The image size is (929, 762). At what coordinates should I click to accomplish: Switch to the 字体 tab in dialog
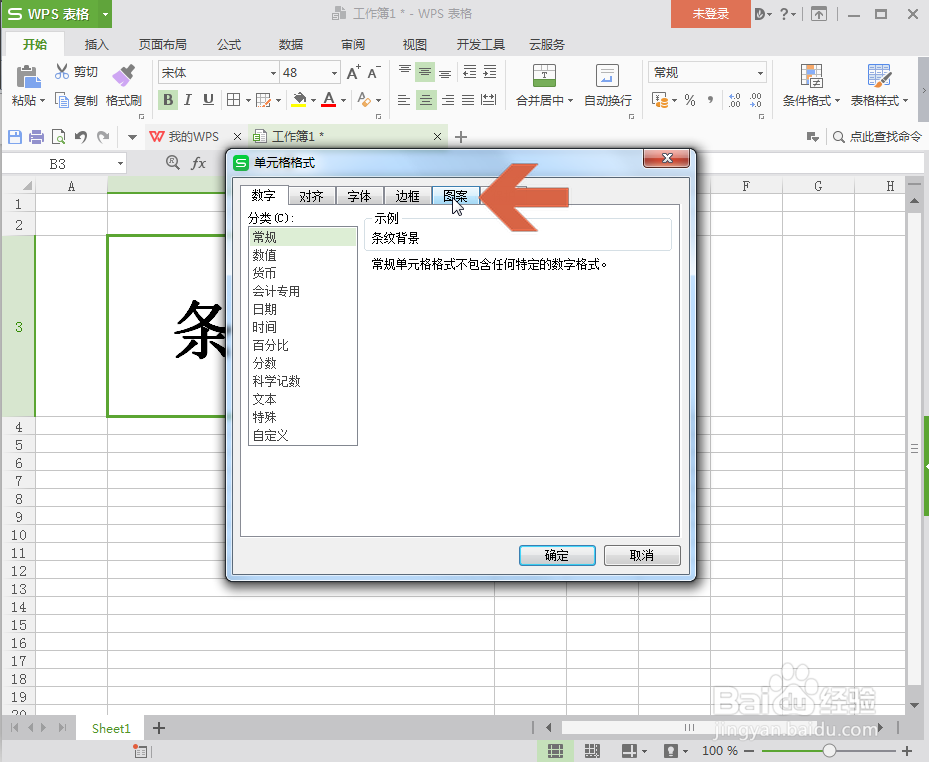tap(359, 195)
